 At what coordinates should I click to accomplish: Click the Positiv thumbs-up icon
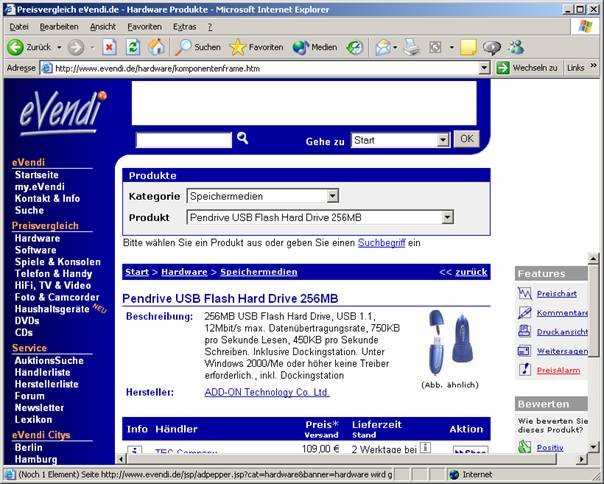(x=524, y=447)
